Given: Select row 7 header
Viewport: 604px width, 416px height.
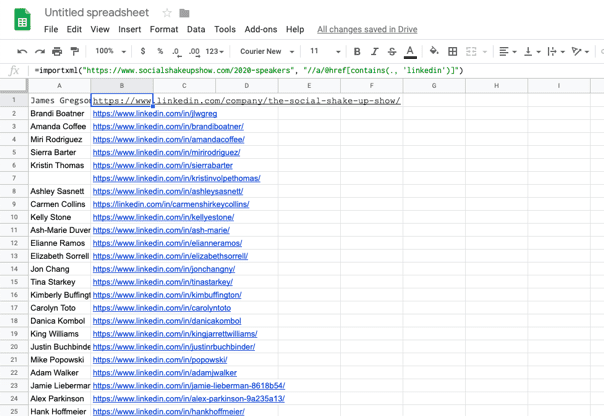Looking at the screenshot, I should (14, 178).
